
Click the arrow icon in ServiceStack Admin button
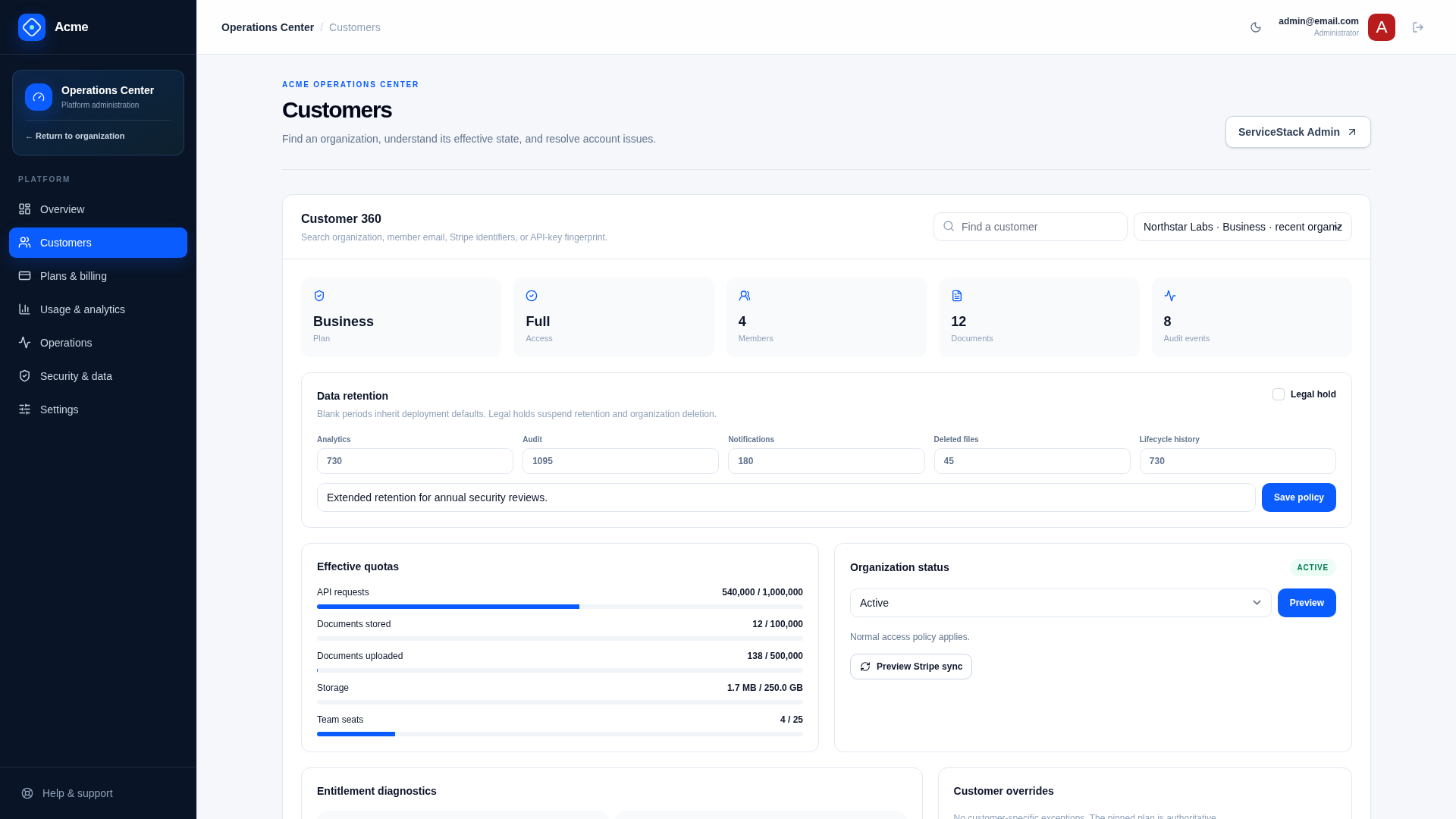(x=1351, y=132)
